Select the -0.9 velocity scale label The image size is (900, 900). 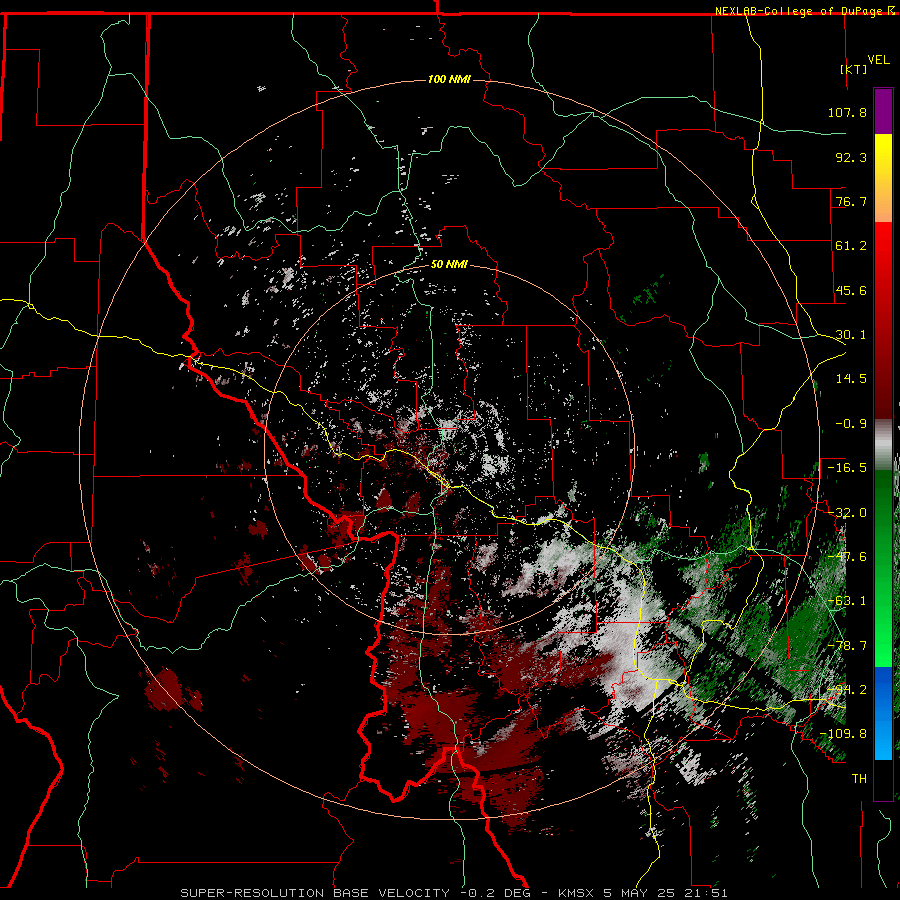click(x=851, y=424)
